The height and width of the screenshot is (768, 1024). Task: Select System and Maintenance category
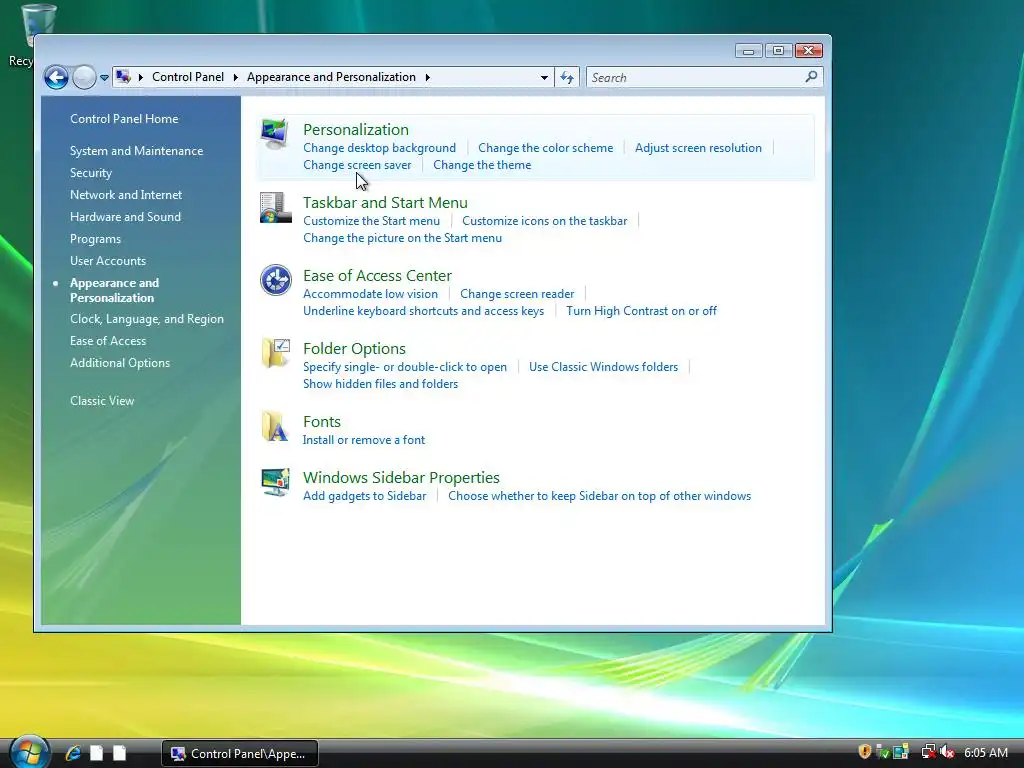coord(136,151)
